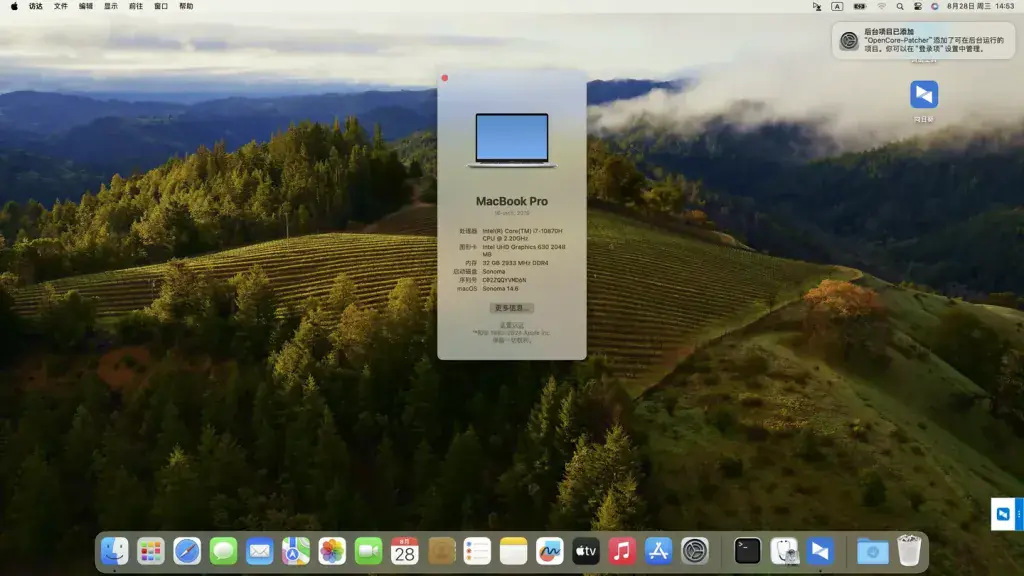The width and height of the screenshot is (1024, 576).
Task: Click the serial number value C02ZQQYVMD6N
Action: tap(504, 280)
